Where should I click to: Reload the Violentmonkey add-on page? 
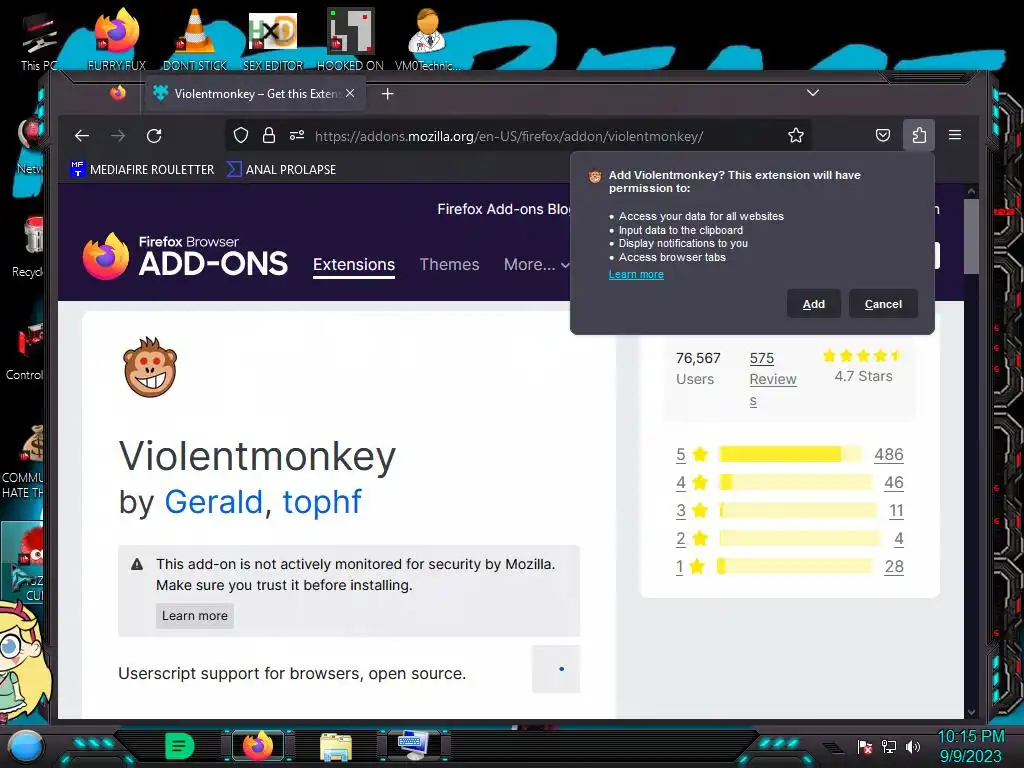click(154, 136)
